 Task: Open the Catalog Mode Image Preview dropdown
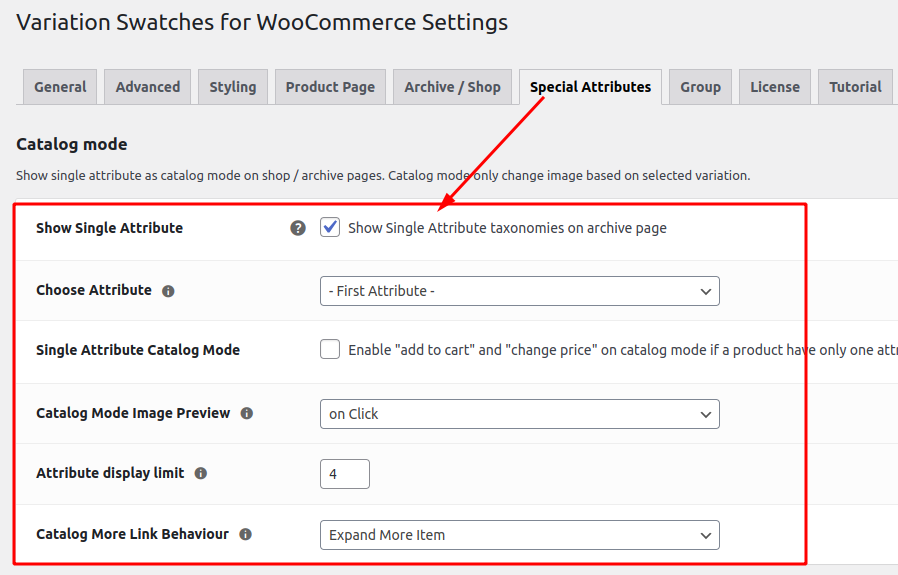tap(519, 413)
